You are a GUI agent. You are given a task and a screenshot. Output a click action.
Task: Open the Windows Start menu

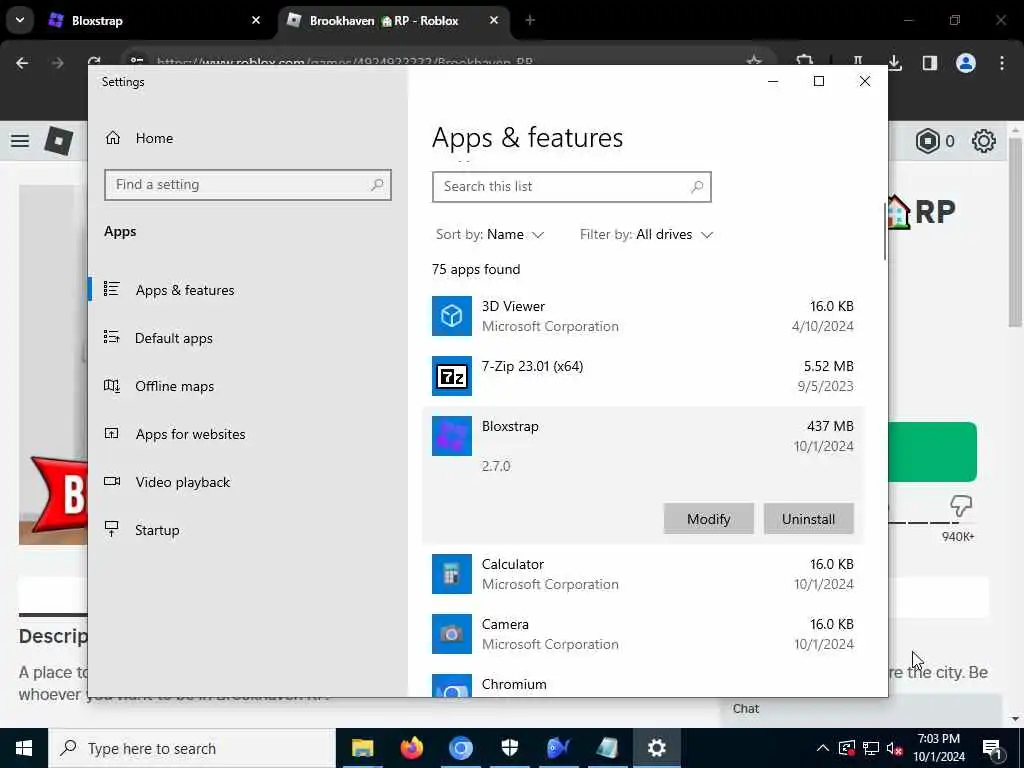pos(24,748)
